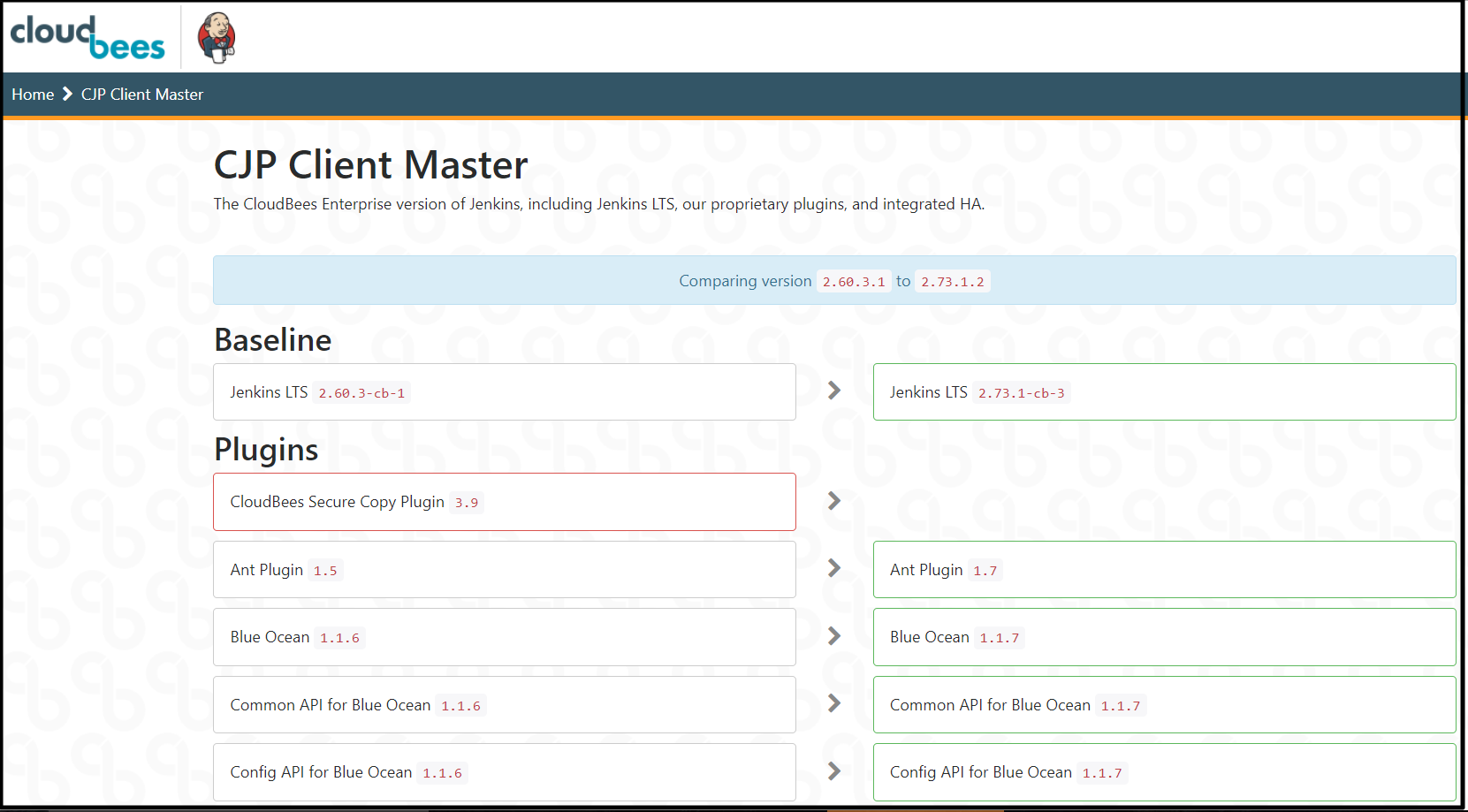Click arrow chevron beside Ant Plugin 1.5
This screenshot has height=812, width=1468.
833,568
